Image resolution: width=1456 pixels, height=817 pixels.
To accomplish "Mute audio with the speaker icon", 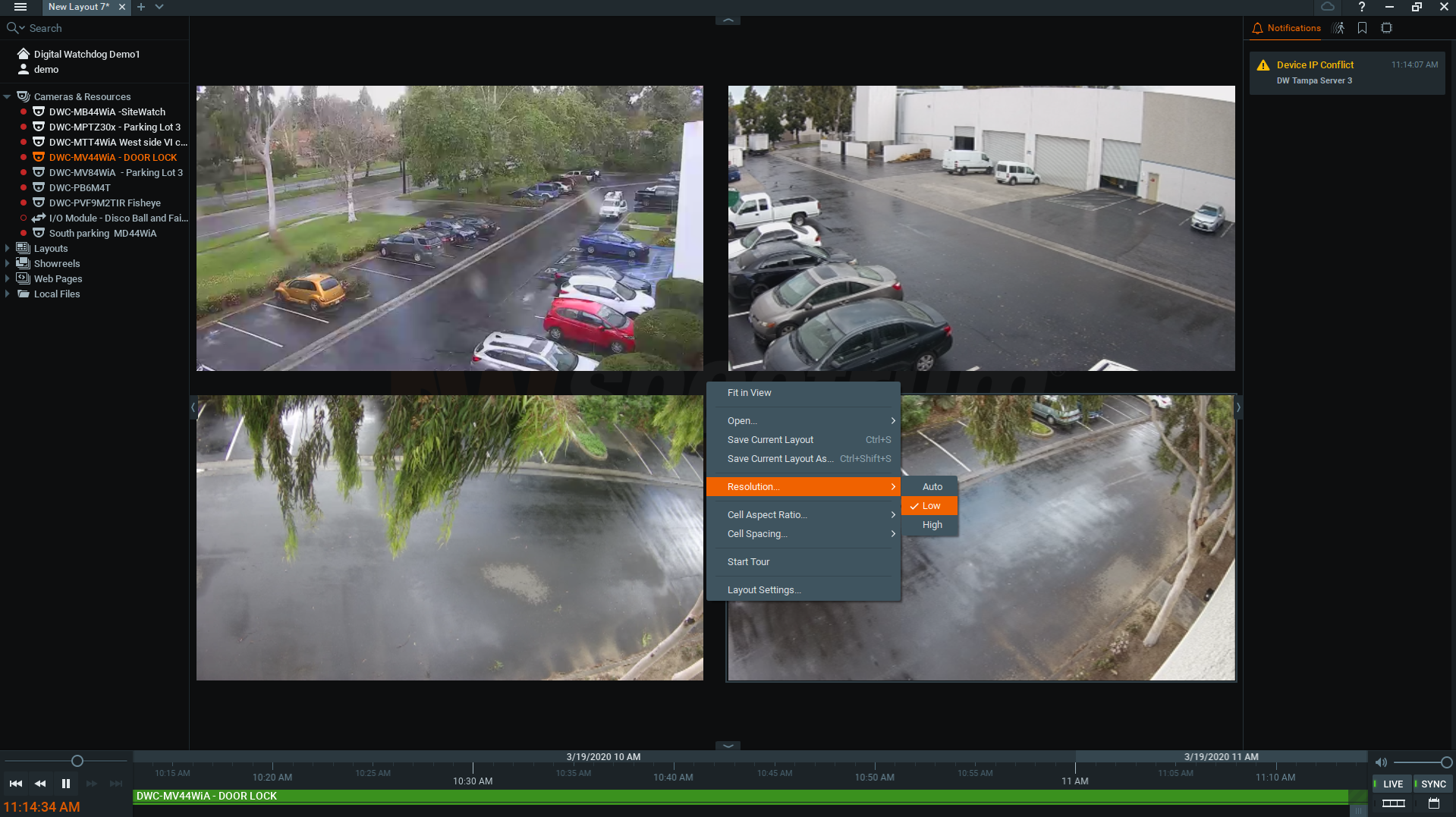I will 1381,762.
